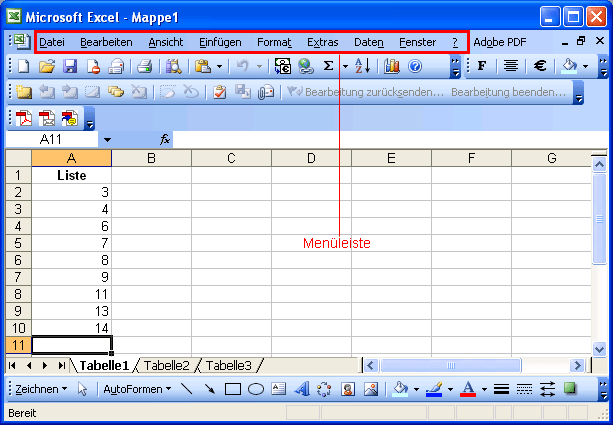This screenshot has width=613, height=425.
Task: Choose the Rectangle shape tool
Action: [233, 389]
